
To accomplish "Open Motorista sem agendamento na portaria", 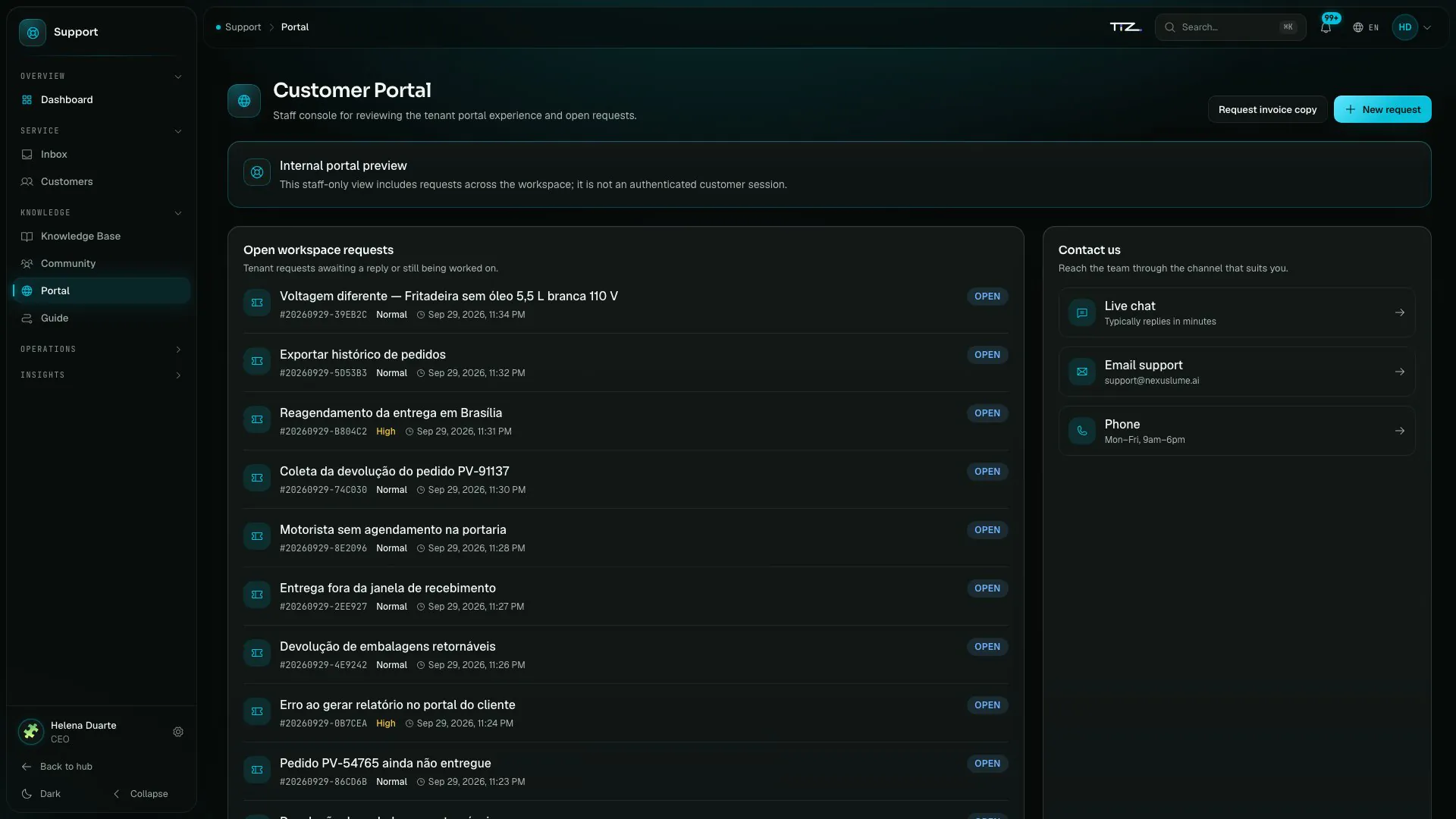I will tap(393, 530).
